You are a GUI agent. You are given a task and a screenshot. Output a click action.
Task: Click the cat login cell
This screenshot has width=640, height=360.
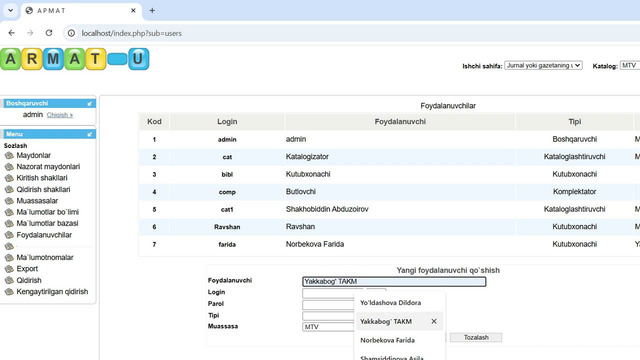click(x=227, y=157)
